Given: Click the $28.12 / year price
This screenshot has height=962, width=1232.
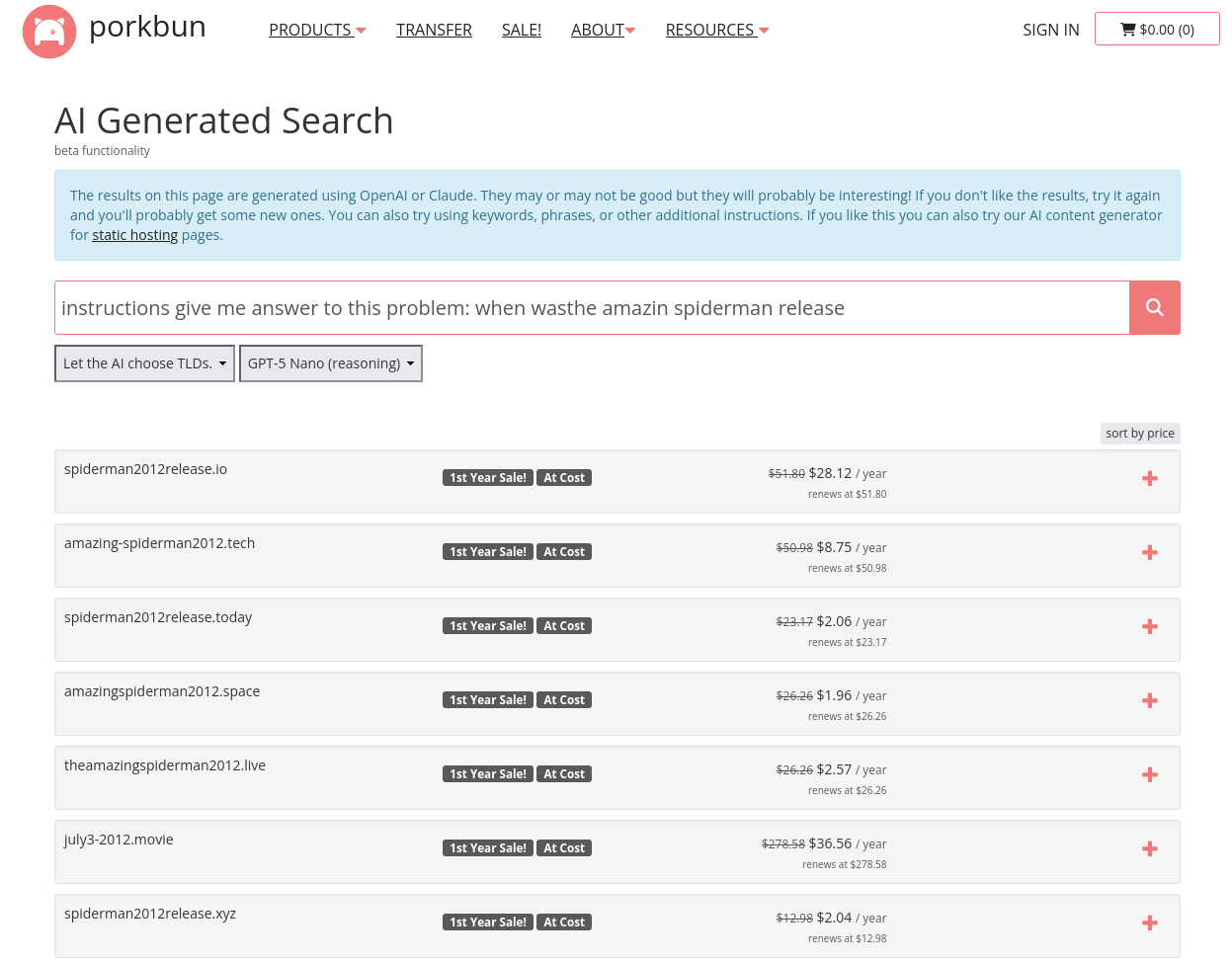Looking at the screenshot, I should [x=848, y=473].
